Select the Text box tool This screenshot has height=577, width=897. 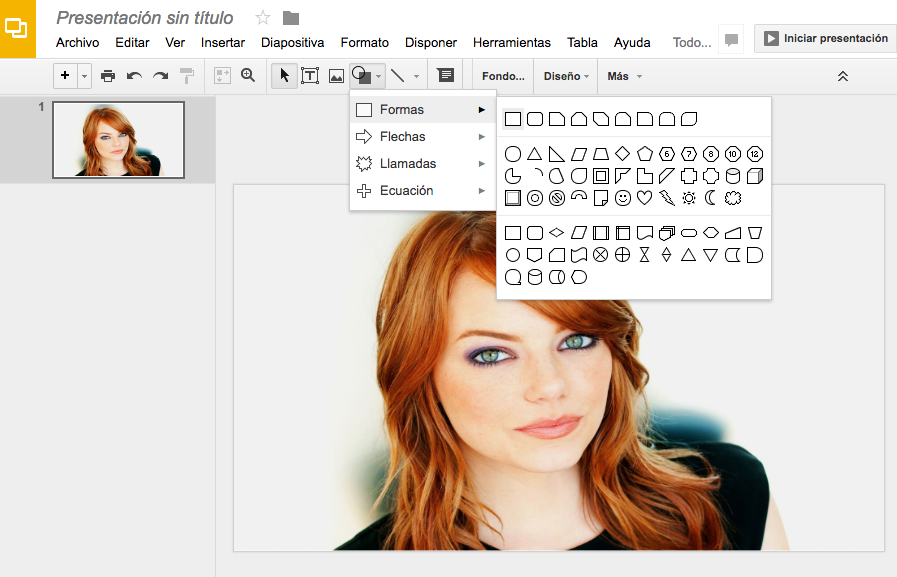[310, 75]
